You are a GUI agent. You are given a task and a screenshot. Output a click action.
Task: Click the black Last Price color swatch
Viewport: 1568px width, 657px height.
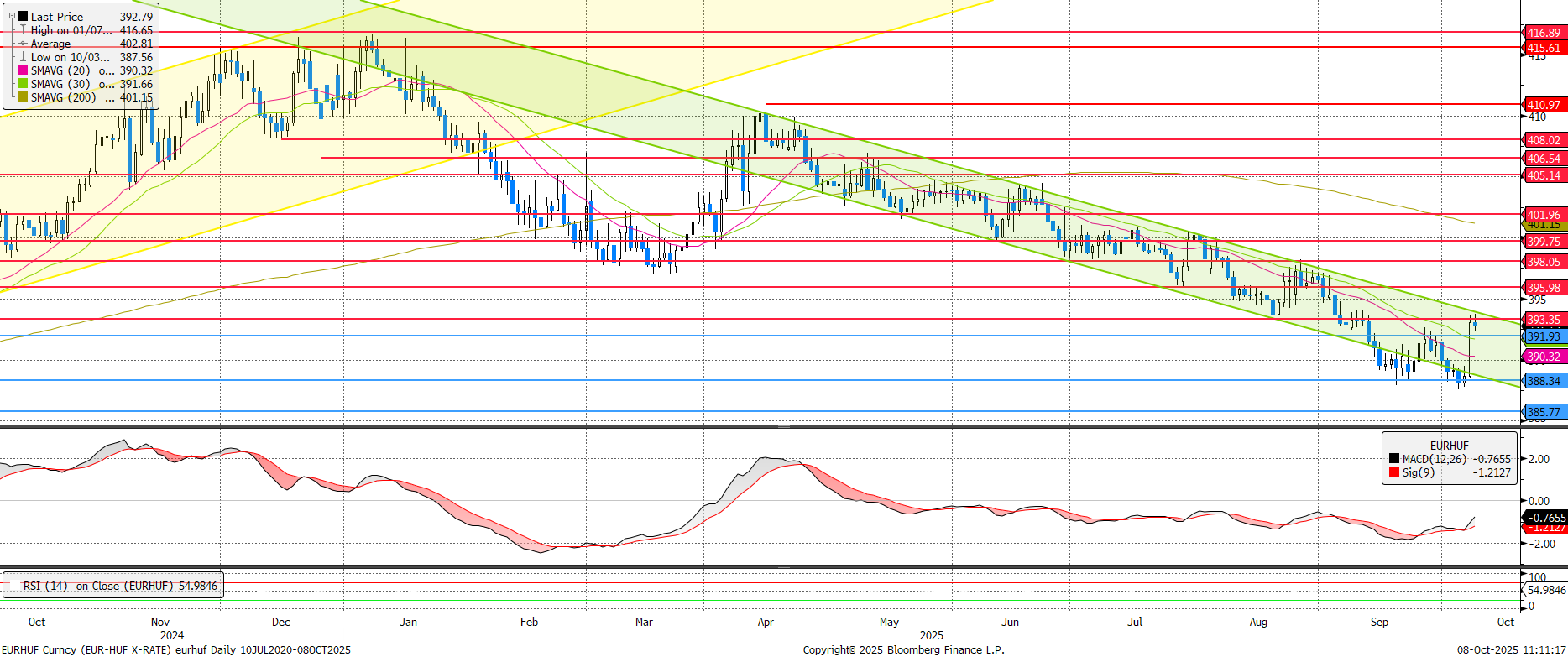(x=23, y=17)
